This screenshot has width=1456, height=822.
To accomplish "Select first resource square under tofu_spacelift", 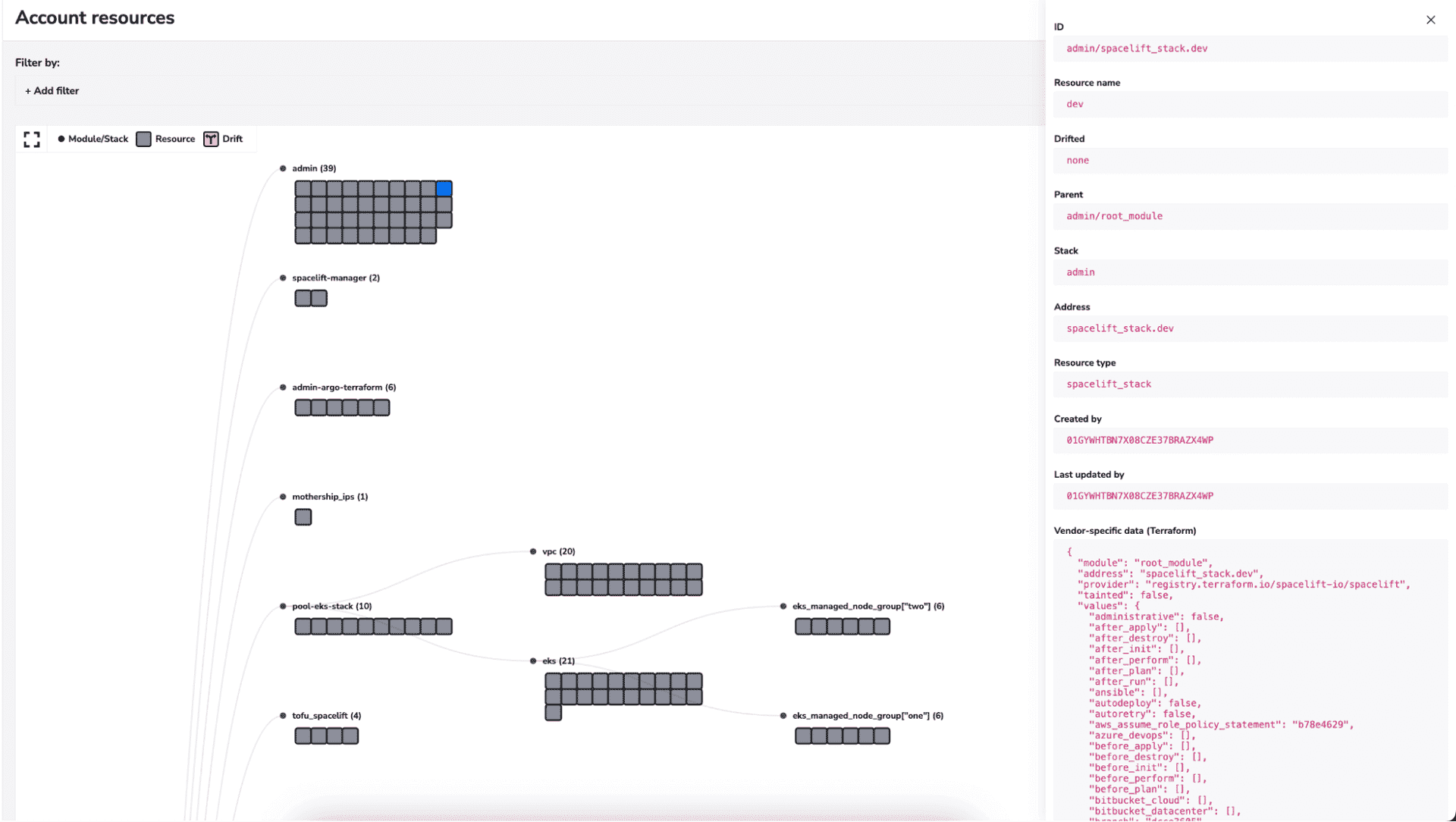I will click(x=303, y=736).
